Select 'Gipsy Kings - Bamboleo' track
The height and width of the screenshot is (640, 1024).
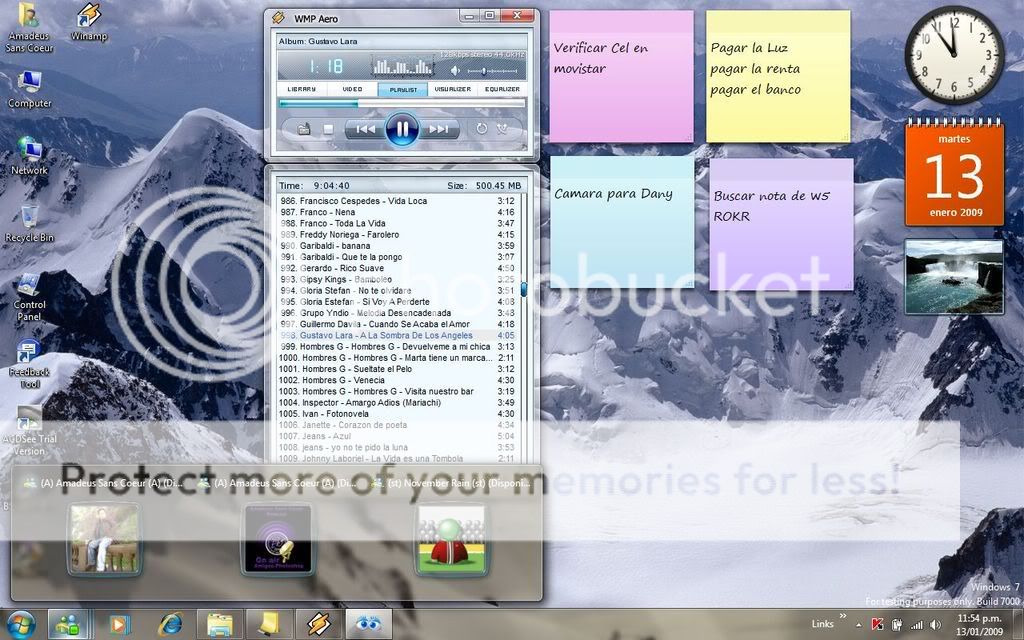coord(397,280)
